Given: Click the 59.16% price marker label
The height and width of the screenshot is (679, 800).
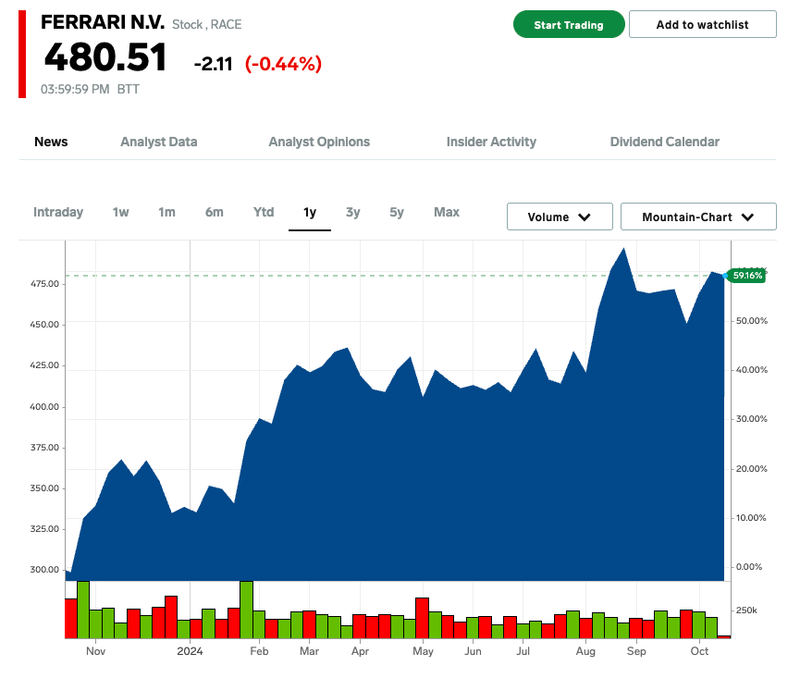Looking at the screenshot, I should point(747,275).
